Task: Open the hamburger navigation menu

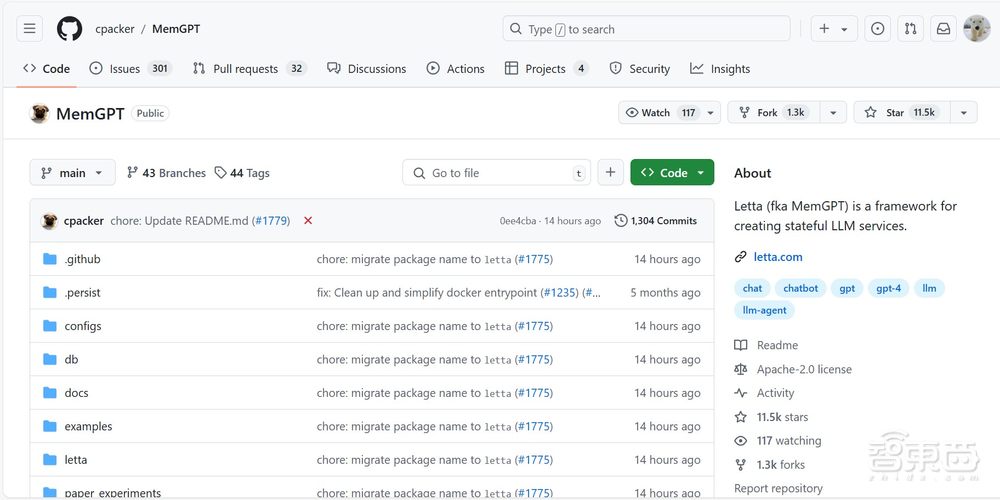Action: click(x=30, y=29)
